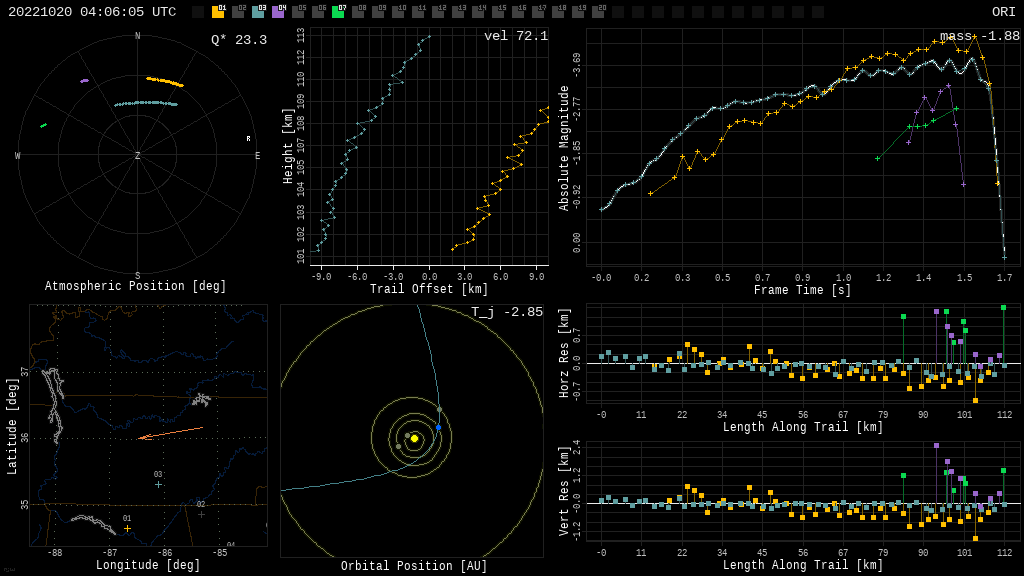The image size is (1024, 576).
Task: Click the blue Earth dot on orbit
Action: pos(438,427)
